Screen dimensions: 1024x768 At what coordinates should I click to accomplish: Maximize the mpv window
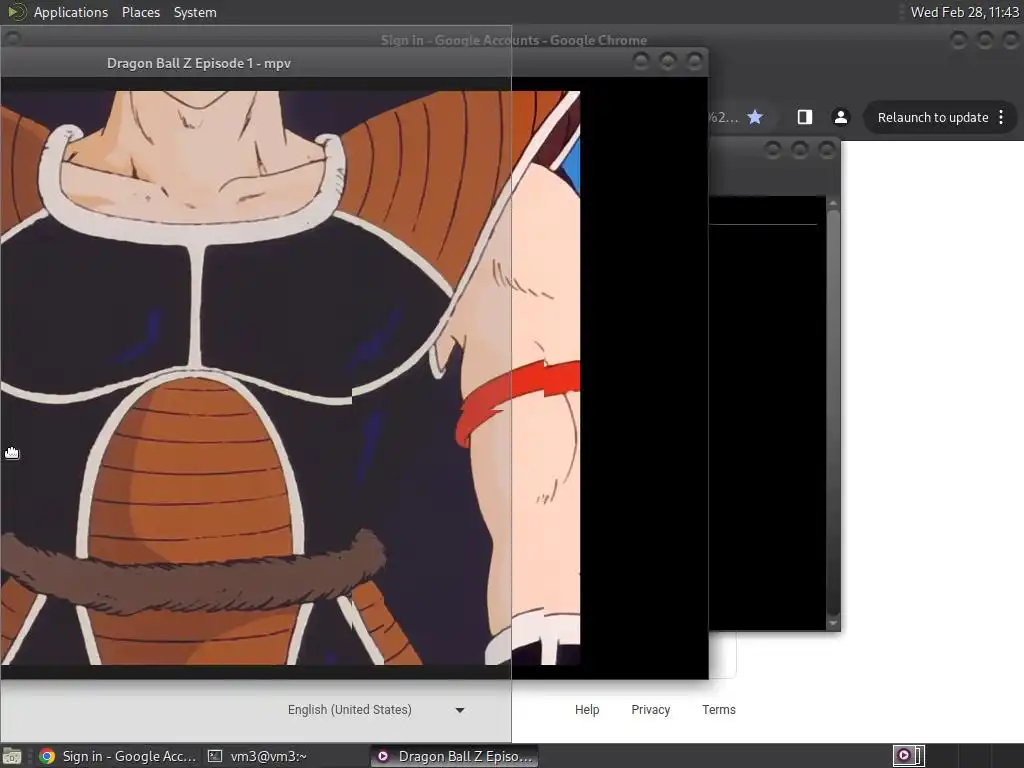point(667,61)
